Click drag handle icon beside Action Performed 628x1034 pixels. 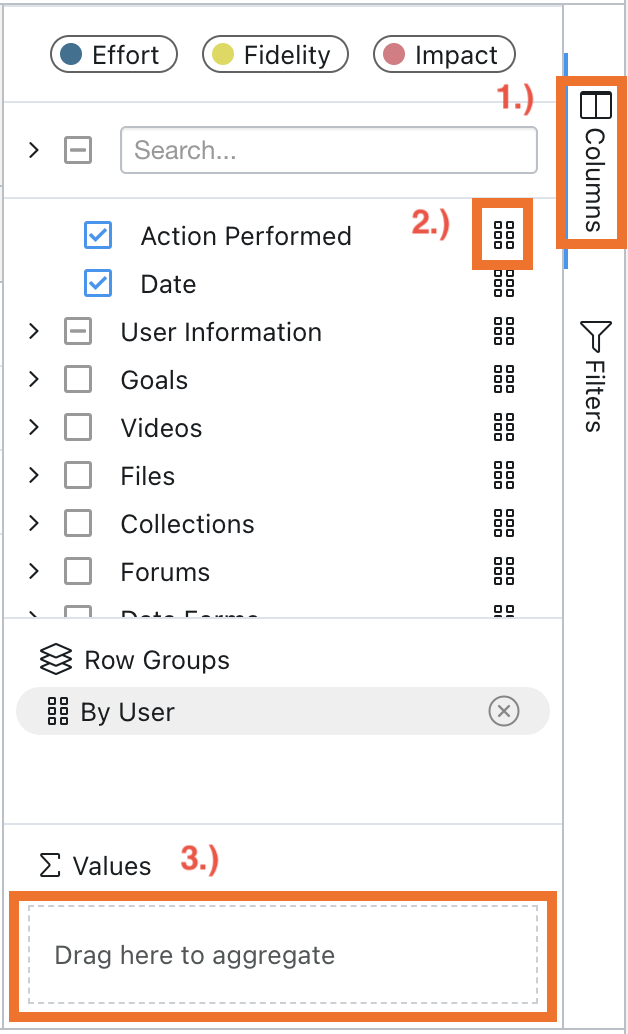tap(504, 236)
